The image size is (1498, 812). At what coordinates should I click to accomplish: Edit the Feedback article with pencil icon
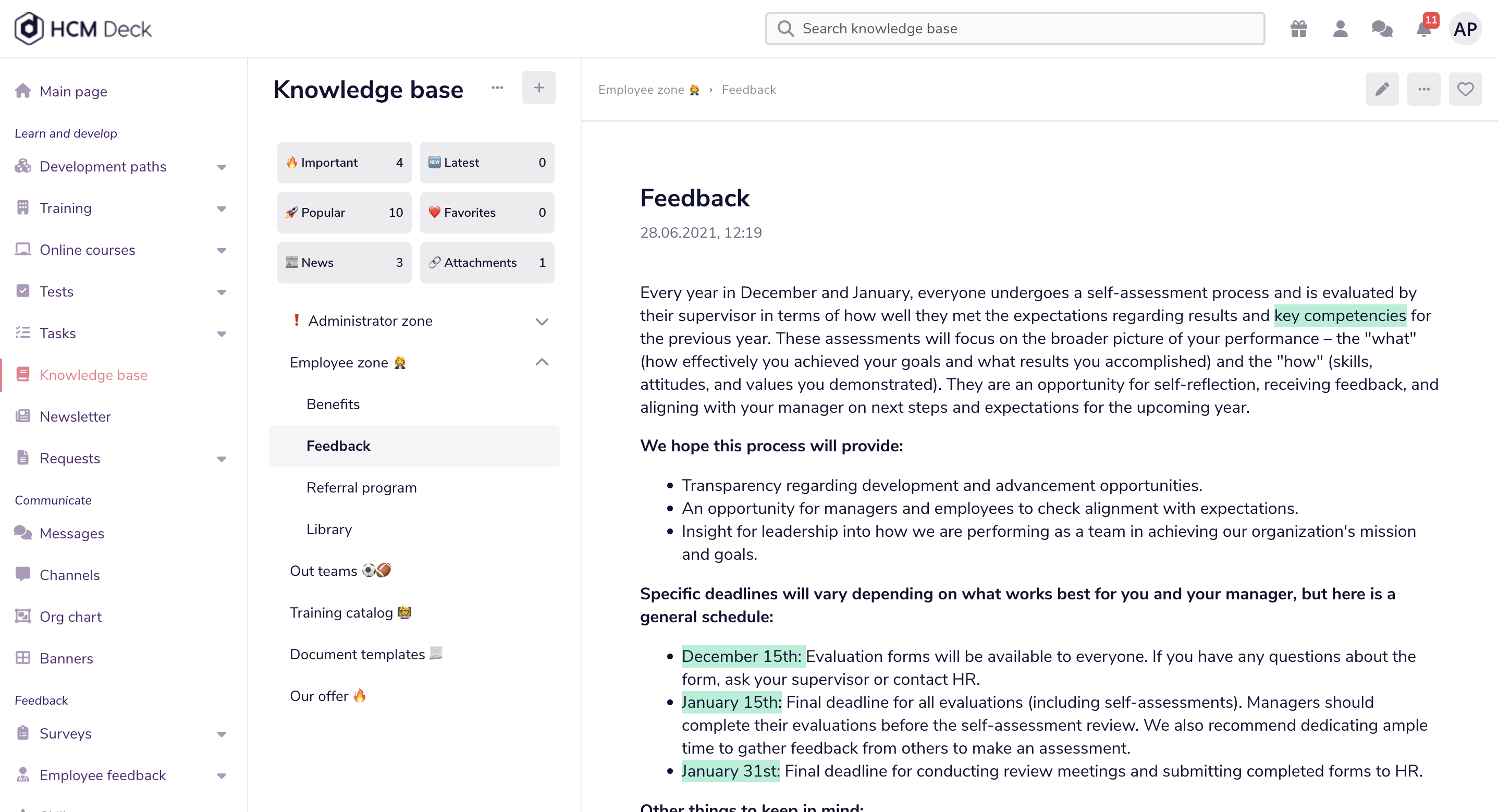point(1382,89)
